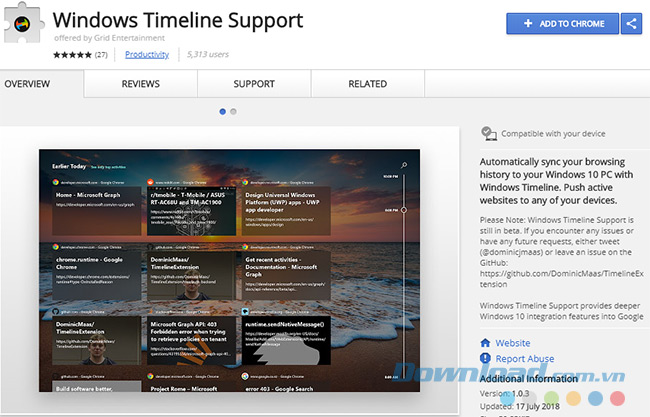650x417 pixels.
Task: Open the Get recent activities card
Action: pos(286,276)
